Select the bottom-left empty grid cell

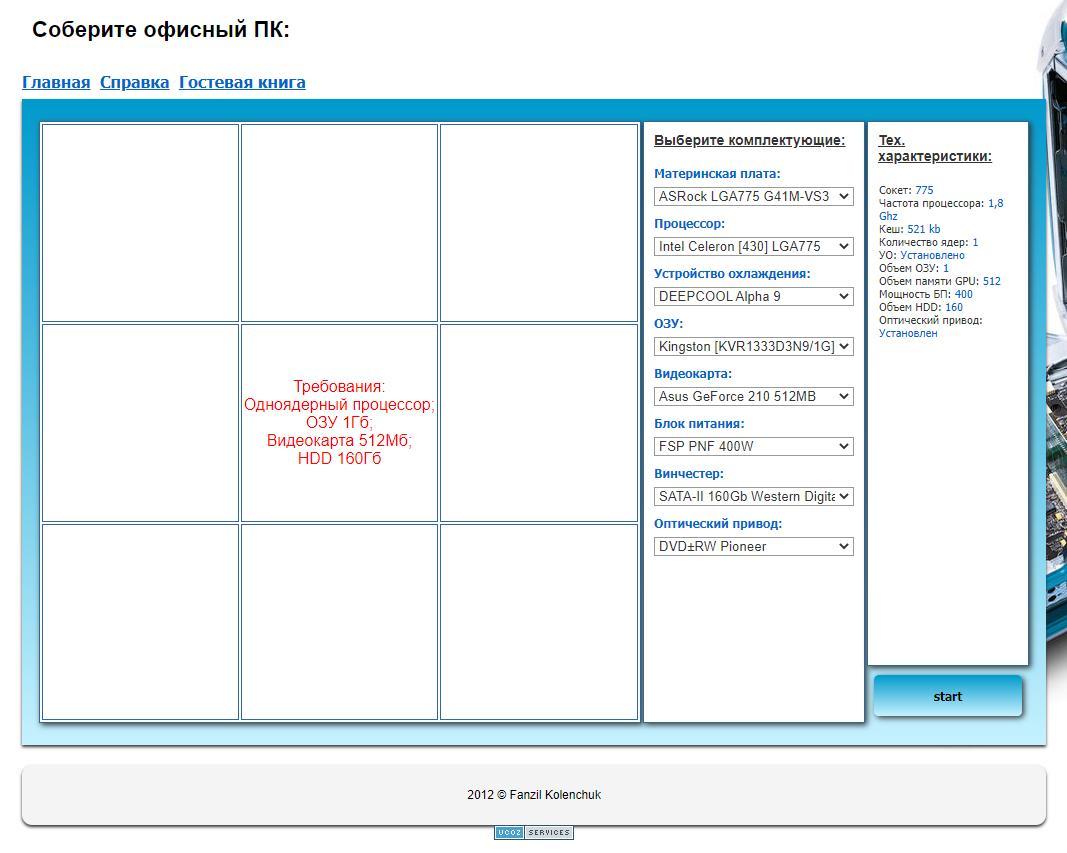click(x=140, y=621)
